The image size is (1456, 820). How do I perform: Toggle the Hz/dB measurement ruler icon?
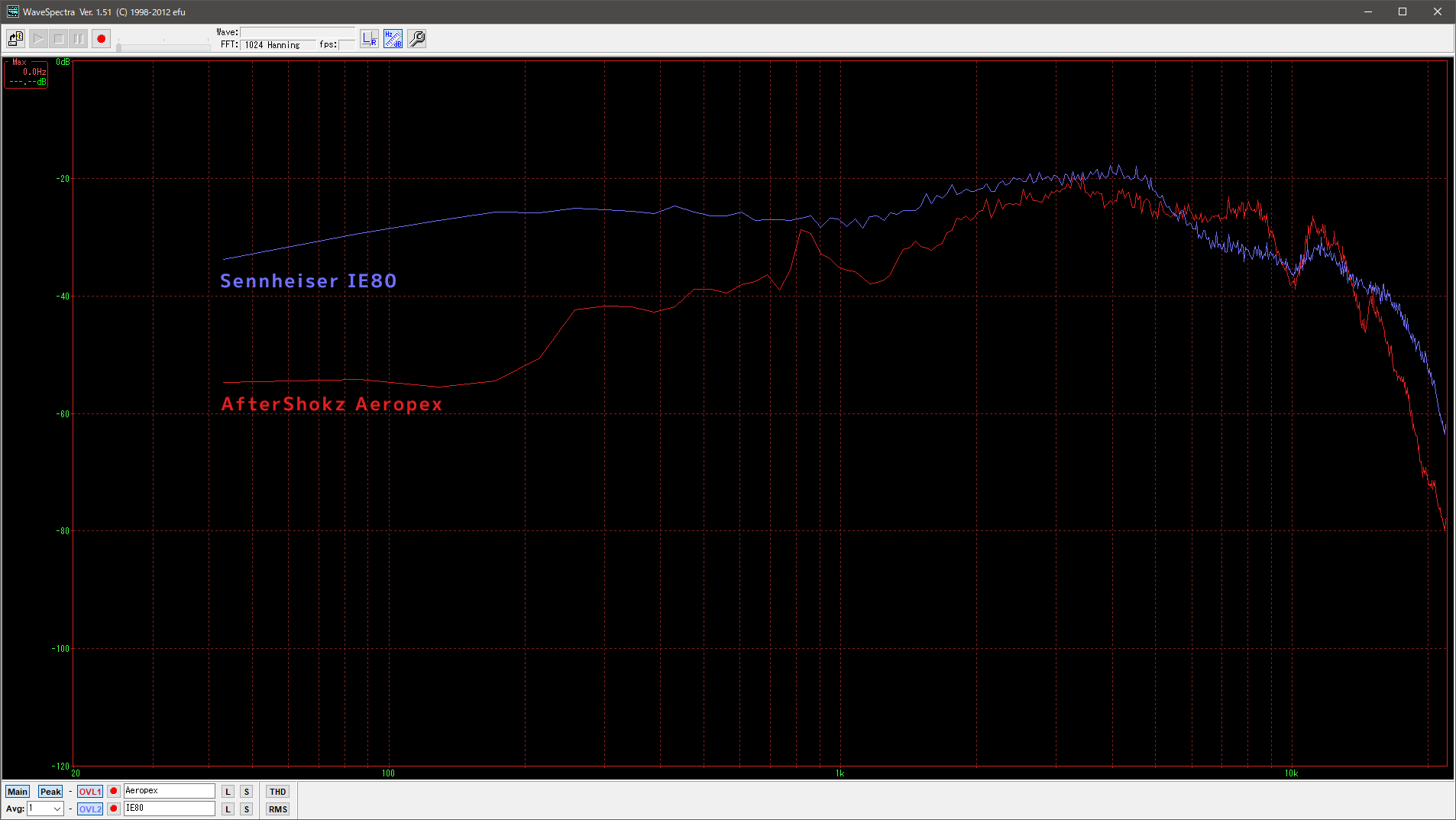click(393, 38)
